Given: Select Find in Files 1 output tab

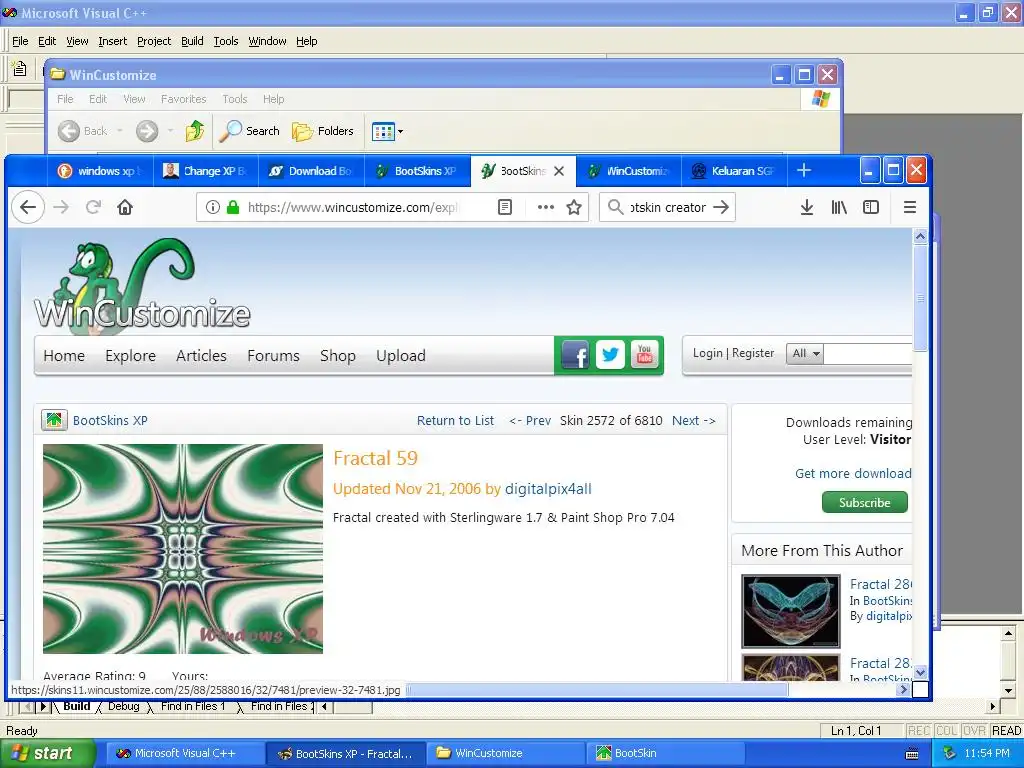Looking at the screenshot, I should point(193,706).
